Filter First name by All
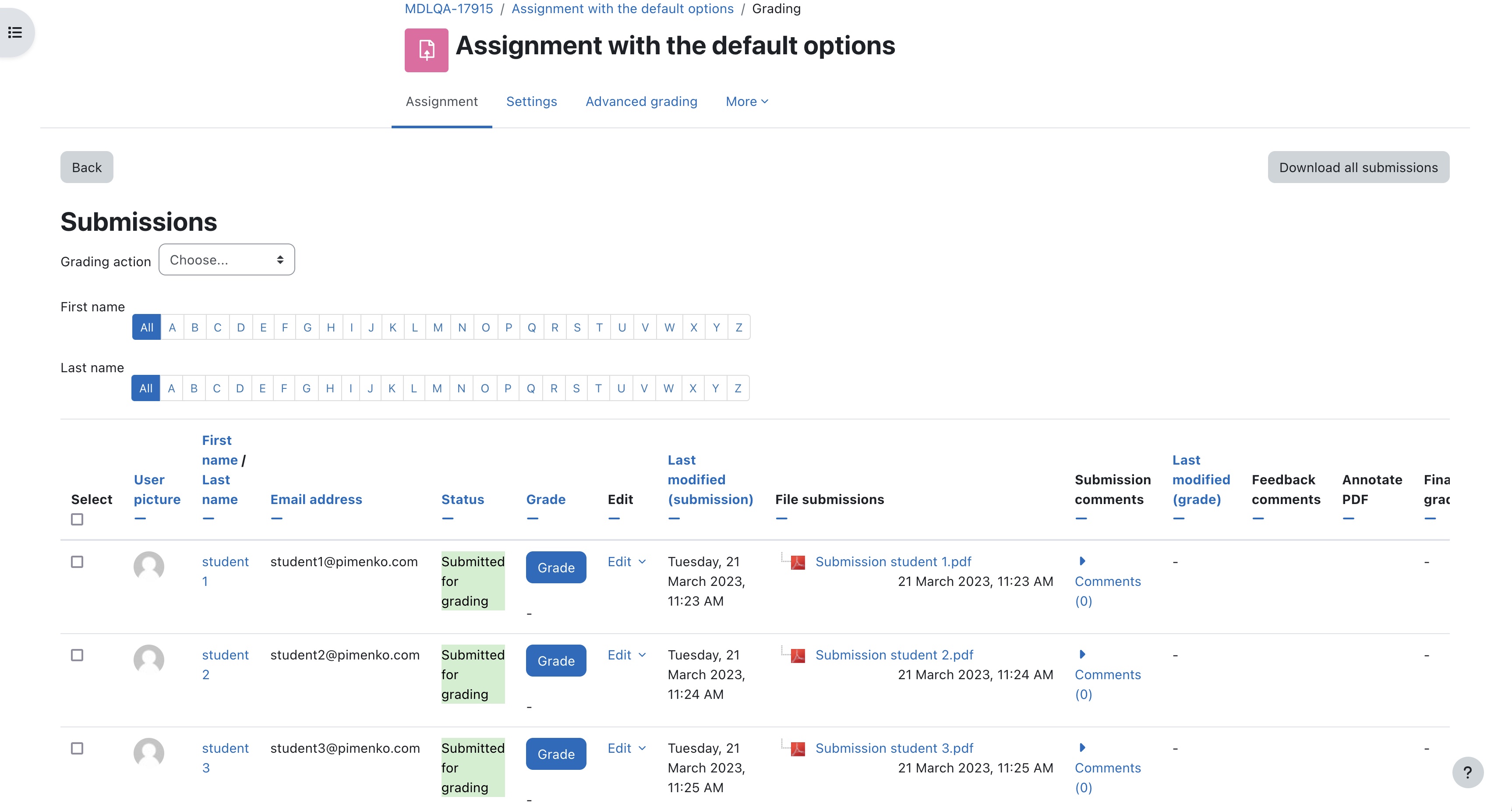Screen dimensions: 1512x811 tap(147, 328)
